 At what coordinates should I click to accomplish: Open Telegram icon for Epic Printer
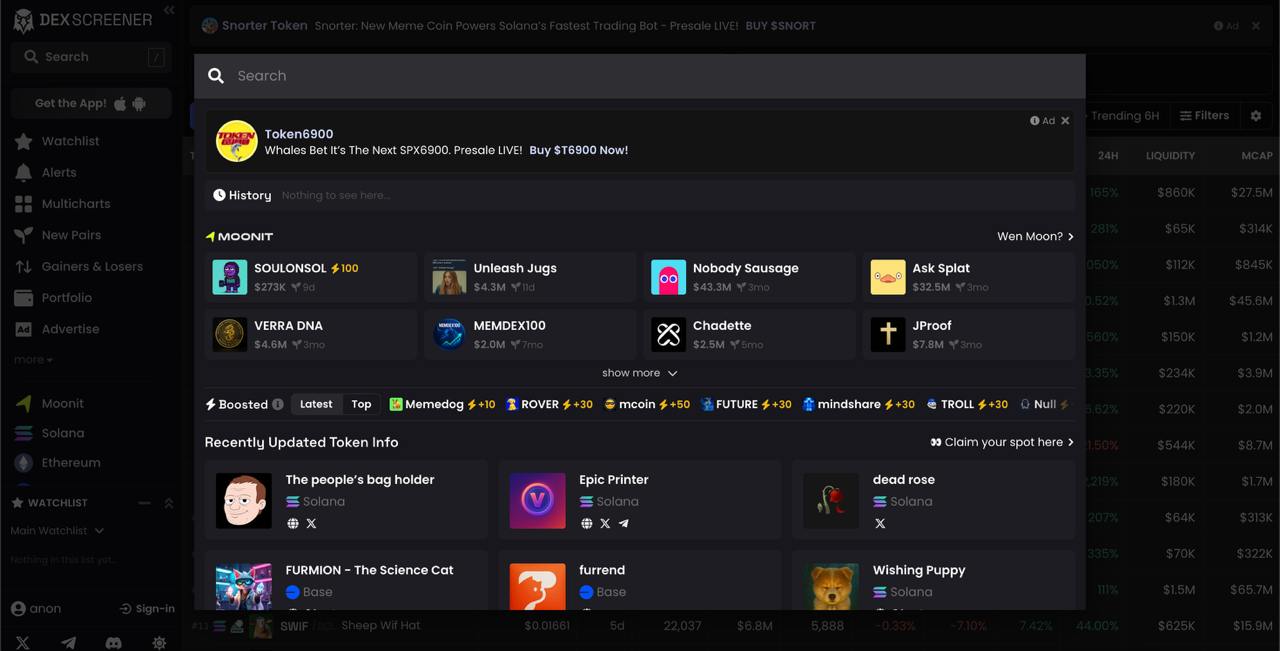tap(624, 523)
